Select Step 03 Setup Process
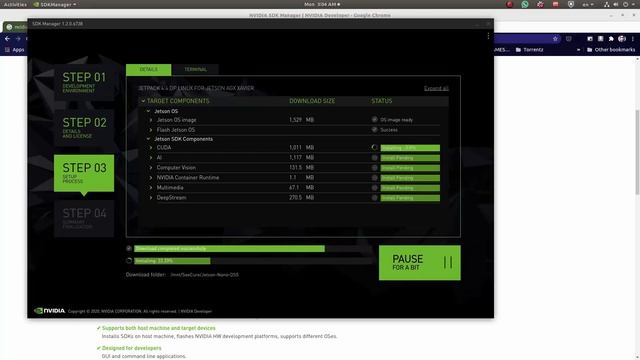This screenshot has width=640, height=360. [84, 173]
